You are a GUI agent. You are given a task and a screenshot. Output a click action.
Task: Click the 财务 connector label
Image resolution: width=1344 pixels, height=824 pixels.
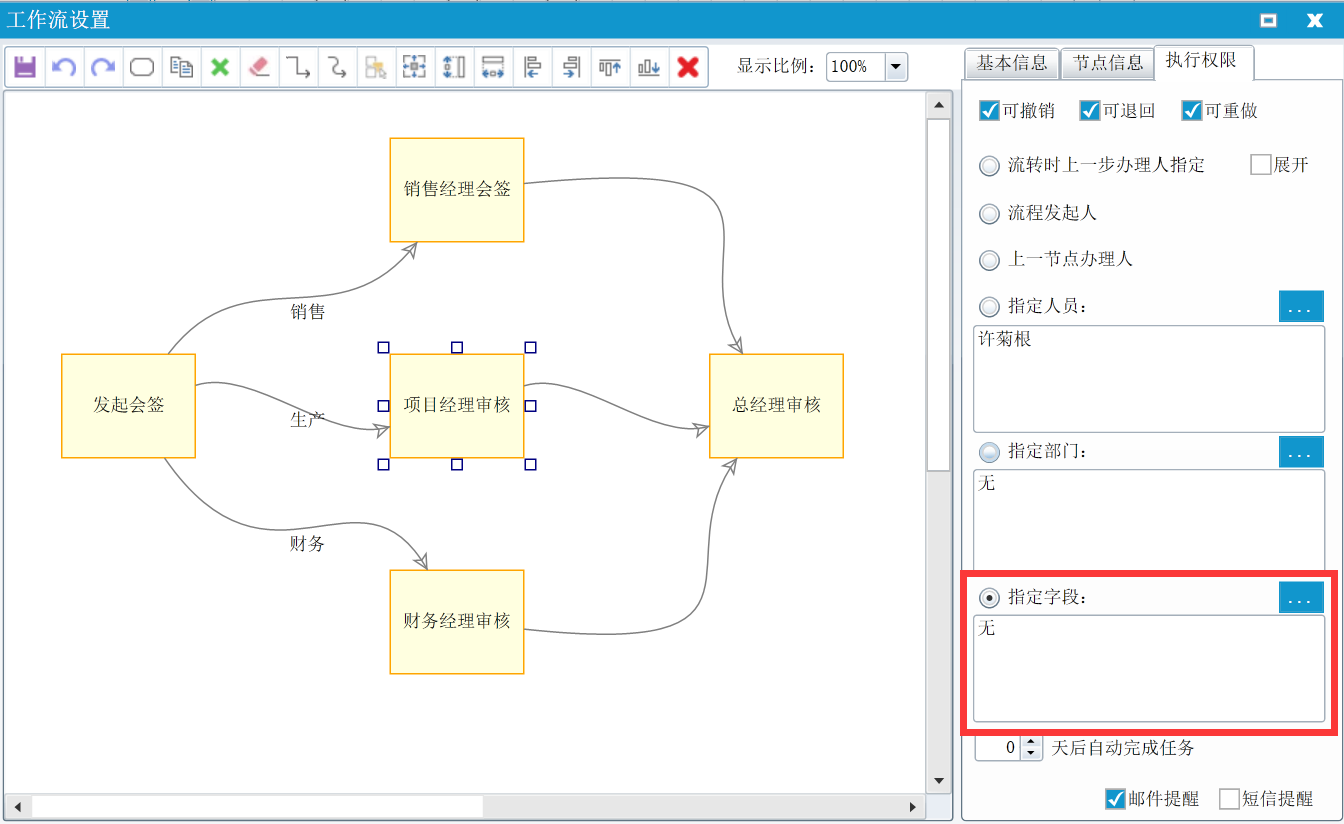click(308, 544)
